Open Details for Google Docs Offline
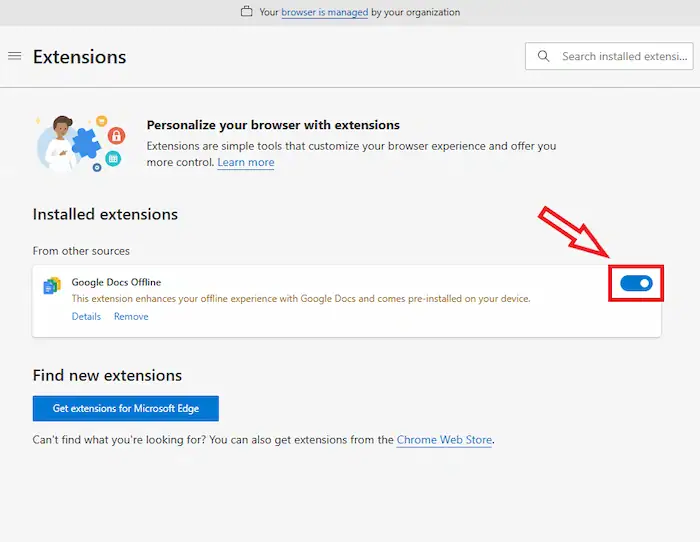Image resolution: width=700 pixels, height=542 pixels. coord(86,316)
